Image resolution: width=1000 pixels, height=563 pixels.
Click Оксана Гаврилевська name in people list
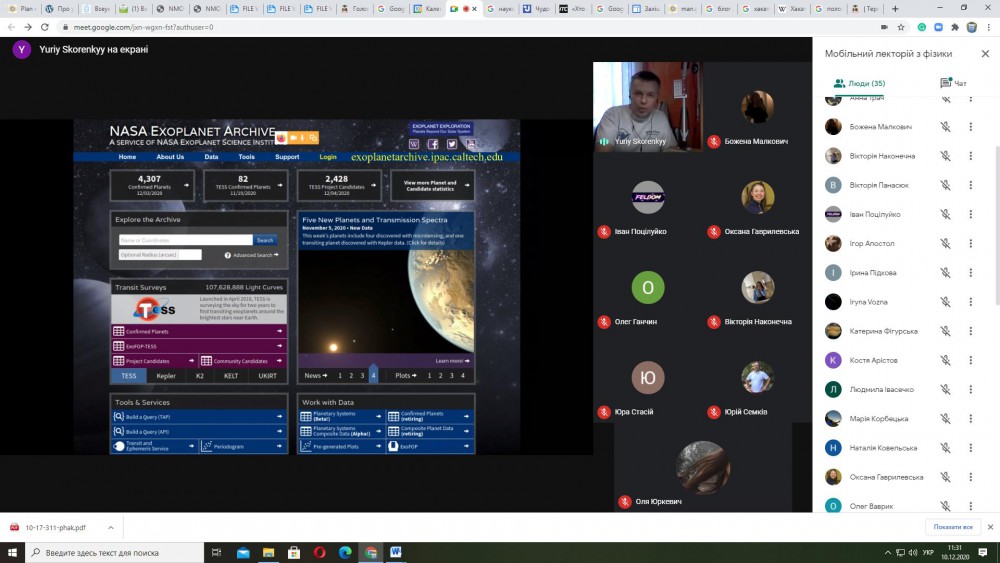(886, 477)
